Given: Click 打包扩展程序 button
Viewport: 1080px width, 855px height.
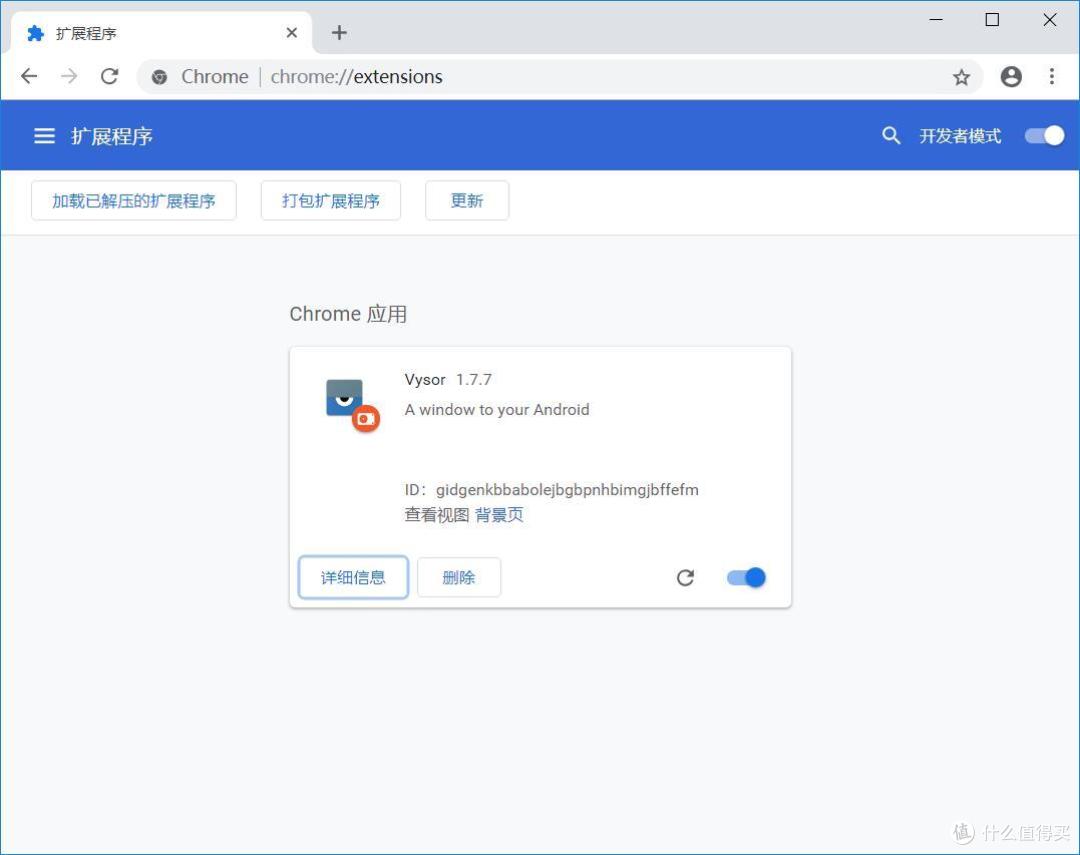Looking at the screenshot, I should pos(331,200).
